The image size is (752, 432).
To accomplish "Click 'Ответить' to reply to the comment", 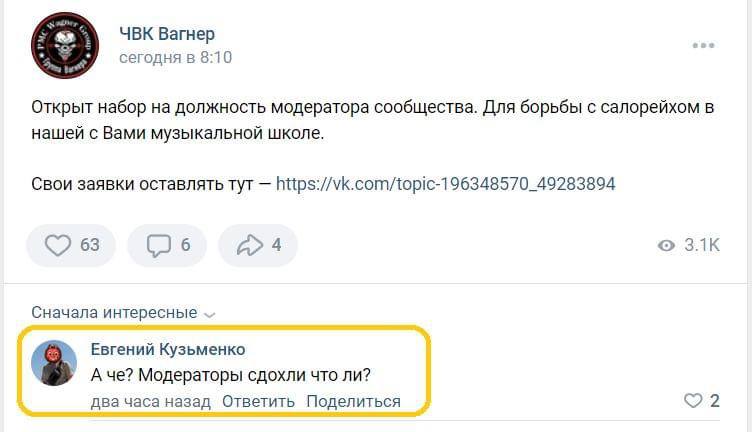I will tap(258, 401).
